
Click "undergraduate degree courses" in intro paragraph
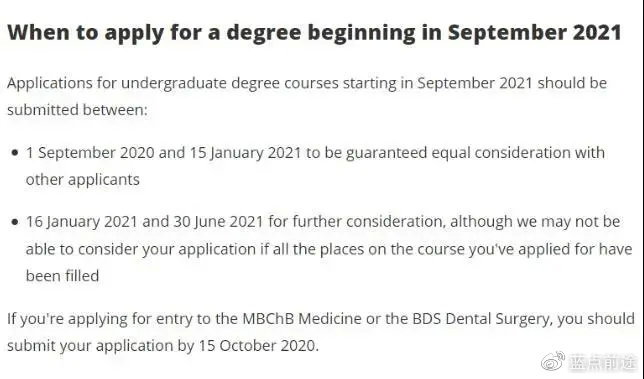click(230, 83)
